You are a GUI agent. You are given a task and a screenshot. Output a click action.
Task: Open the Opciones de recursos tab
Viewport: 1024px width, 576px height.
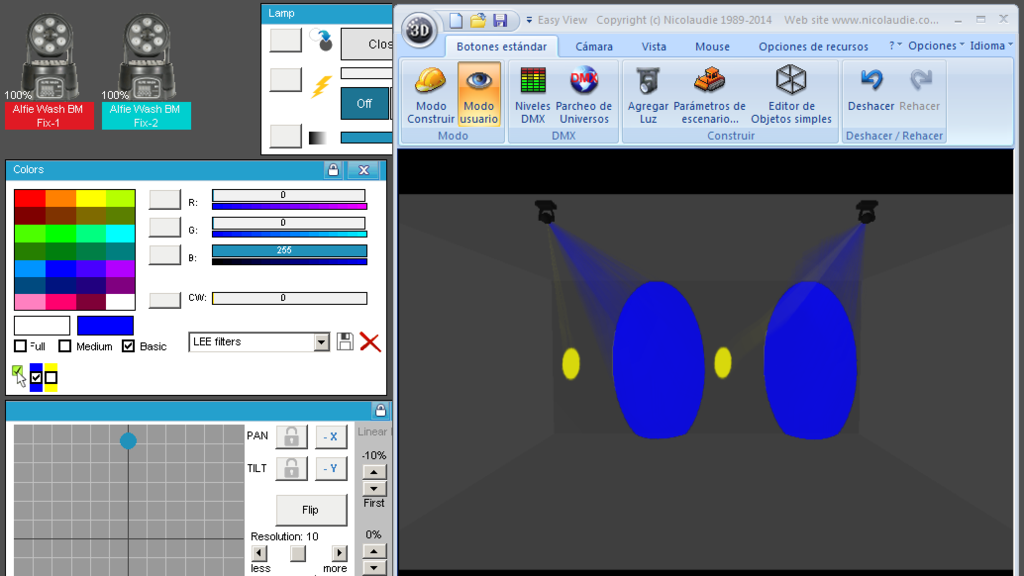click(813, 46)
